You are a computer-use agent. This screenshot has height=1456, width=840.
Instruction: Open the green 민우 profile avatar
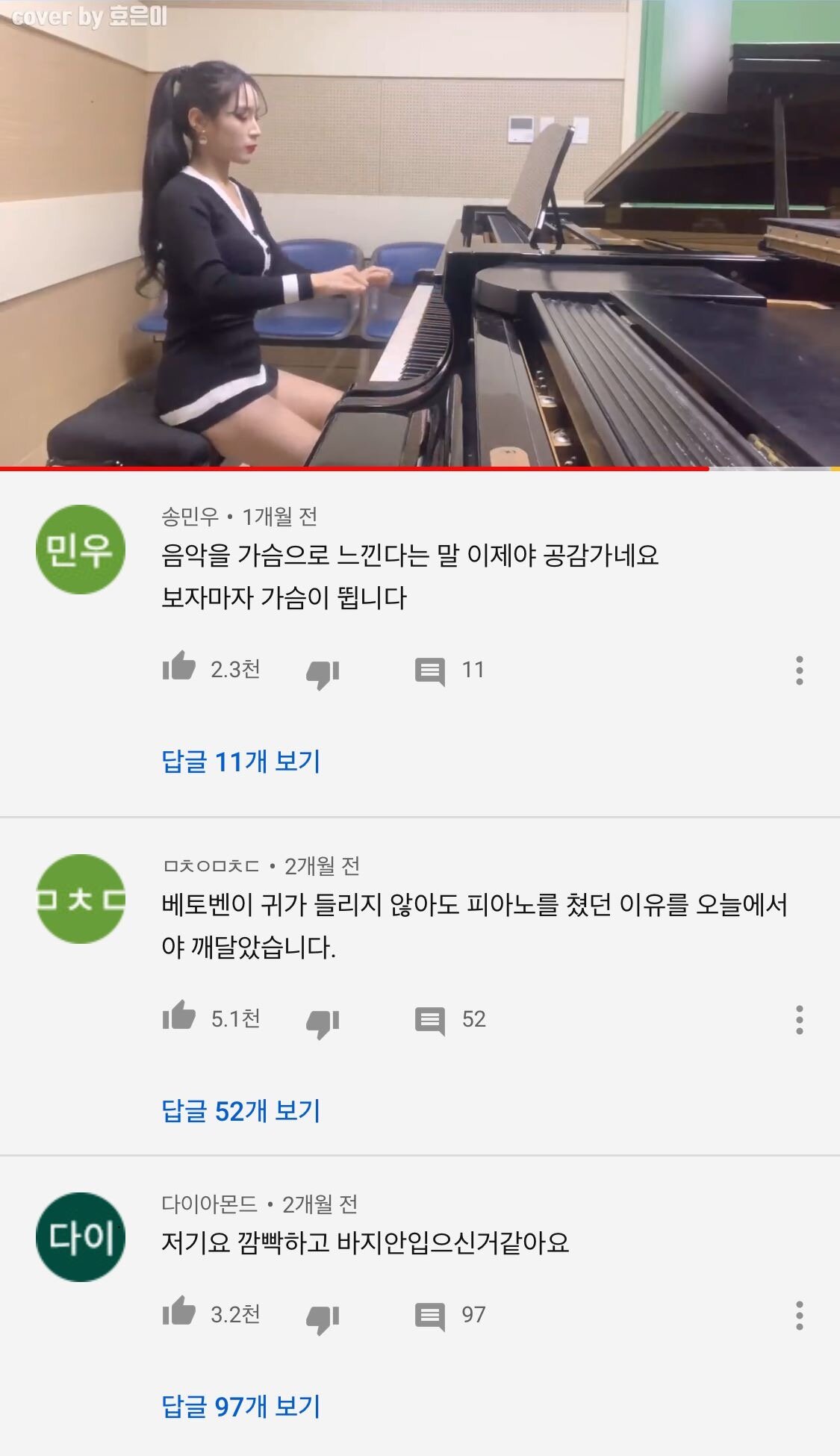point(81,550)
